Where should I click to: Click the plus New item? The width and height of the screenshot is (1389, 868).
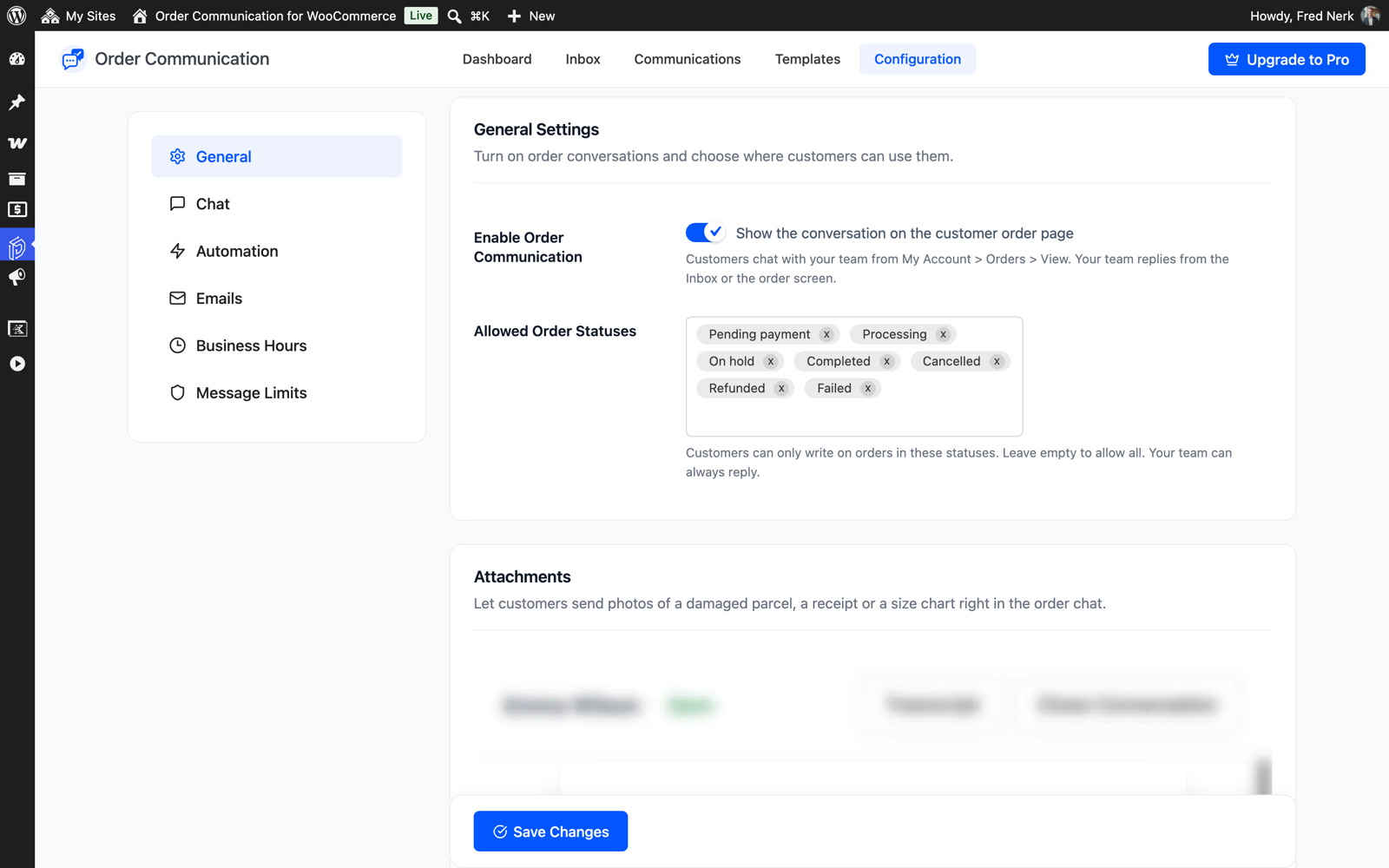coord(530,16)
